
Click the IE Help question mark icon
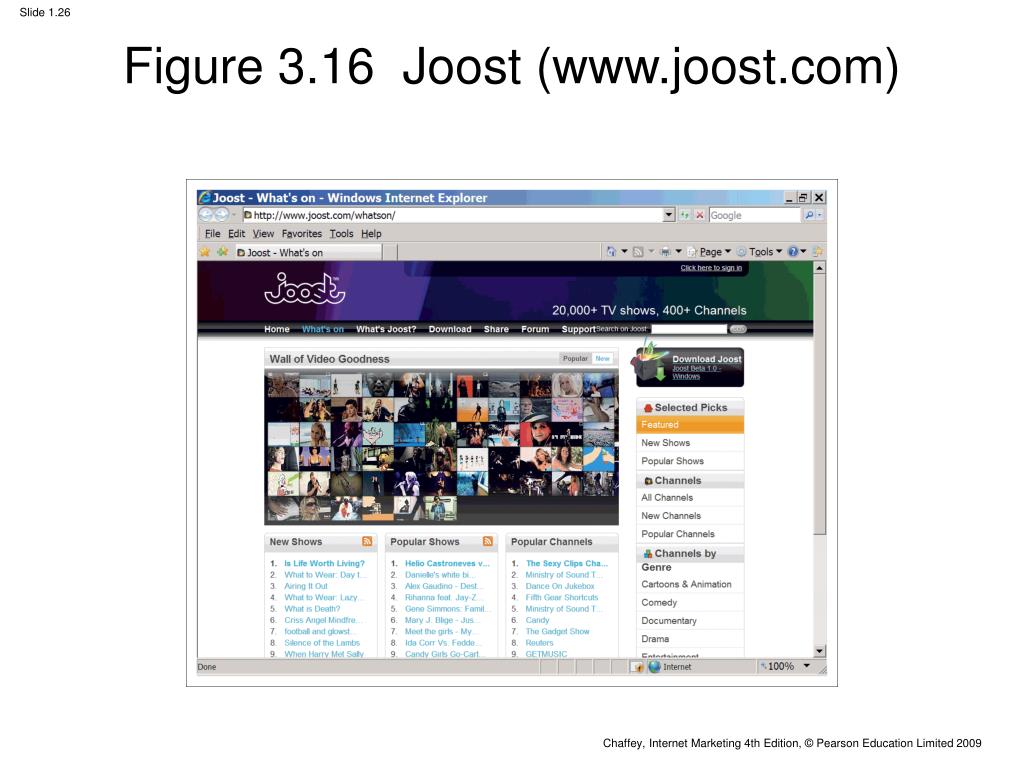click(793, 251)
